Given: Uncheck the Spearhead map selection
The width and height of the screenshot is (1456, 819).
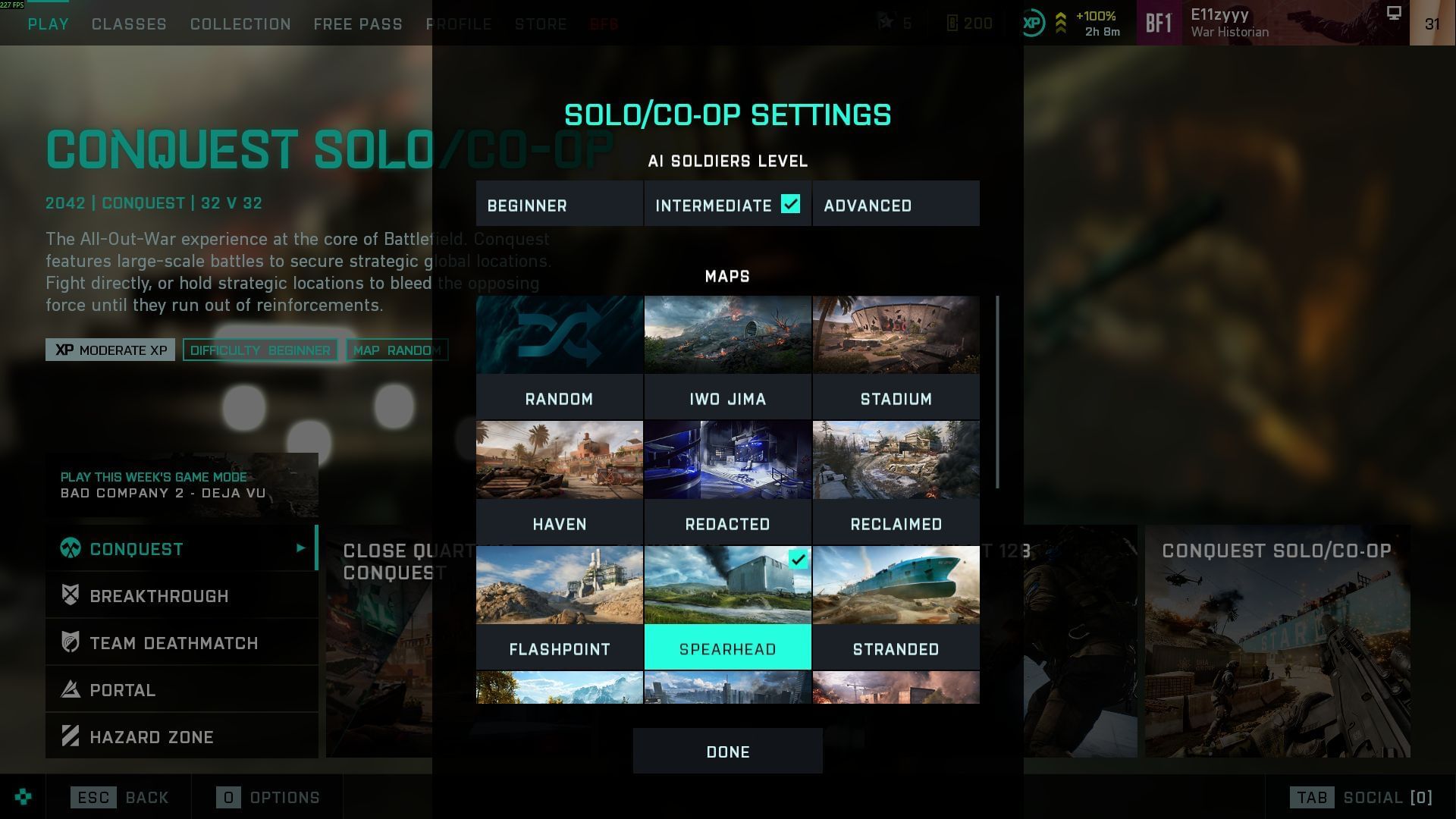Looking at the screenshot, I should coord(798,560).
